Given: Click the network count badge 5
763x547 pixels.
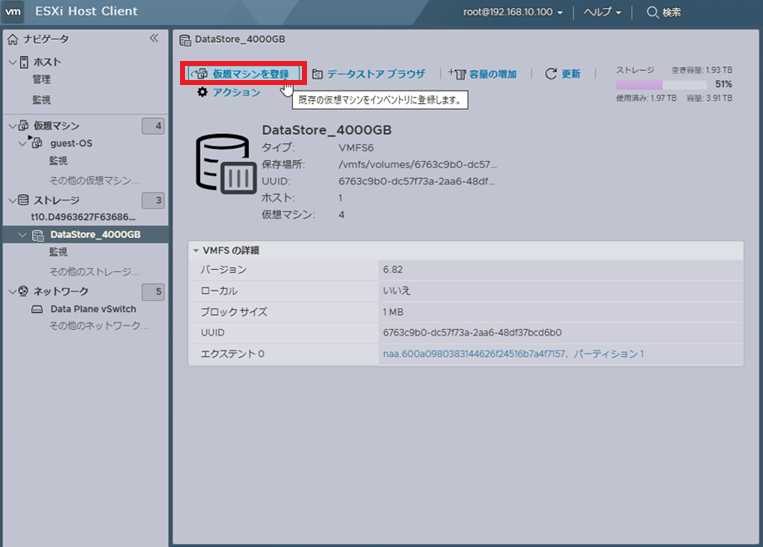Looking at the screenshot, I should coord(153,292).
